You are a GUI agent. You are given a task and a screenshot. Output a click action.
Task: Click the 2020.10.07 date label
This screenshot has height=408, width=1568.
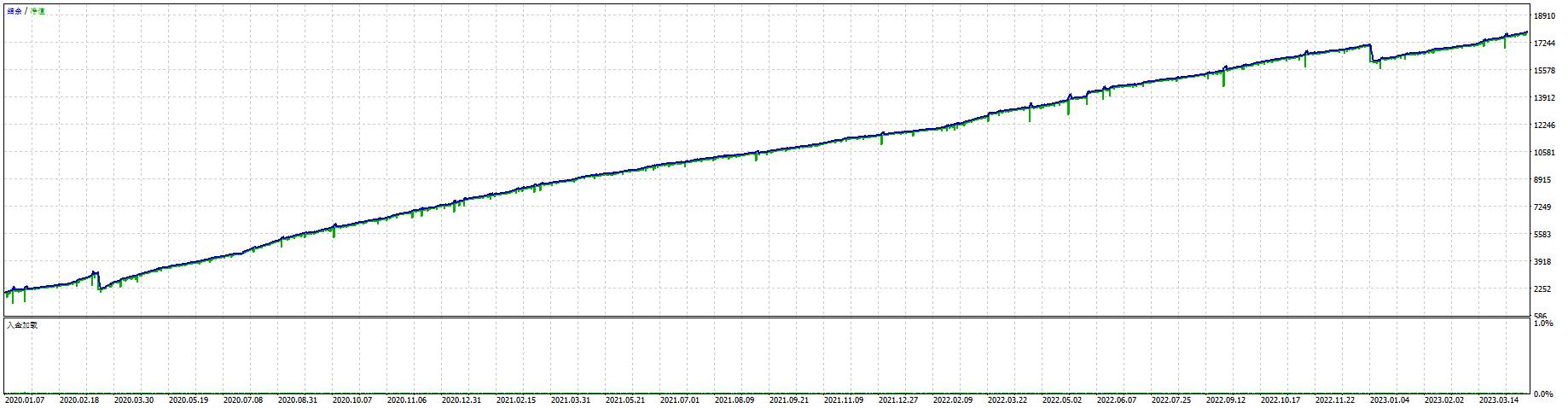click(352, 399)
